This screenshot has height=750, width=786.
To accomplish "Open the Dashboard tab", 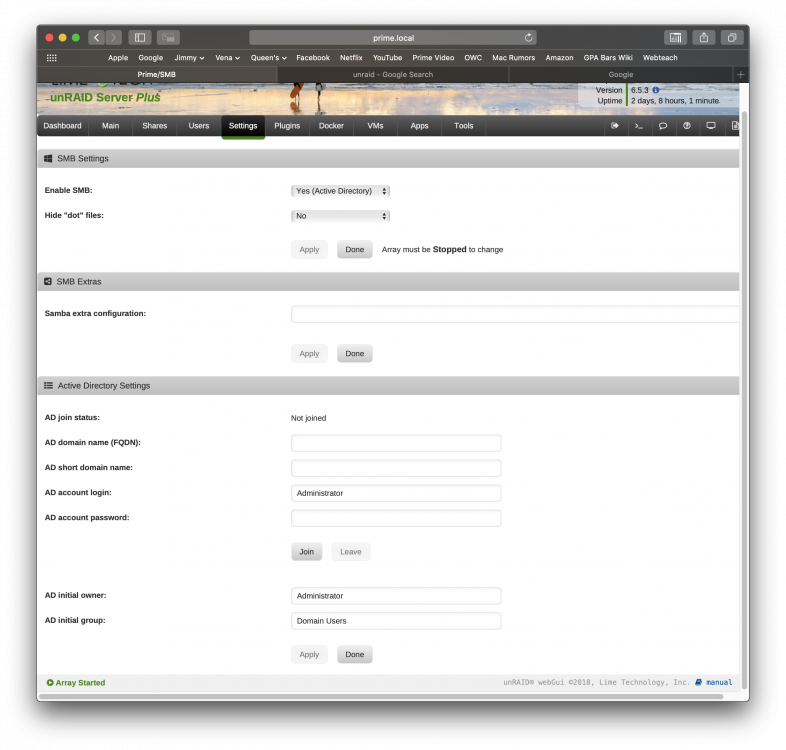I will click(62, 126).
